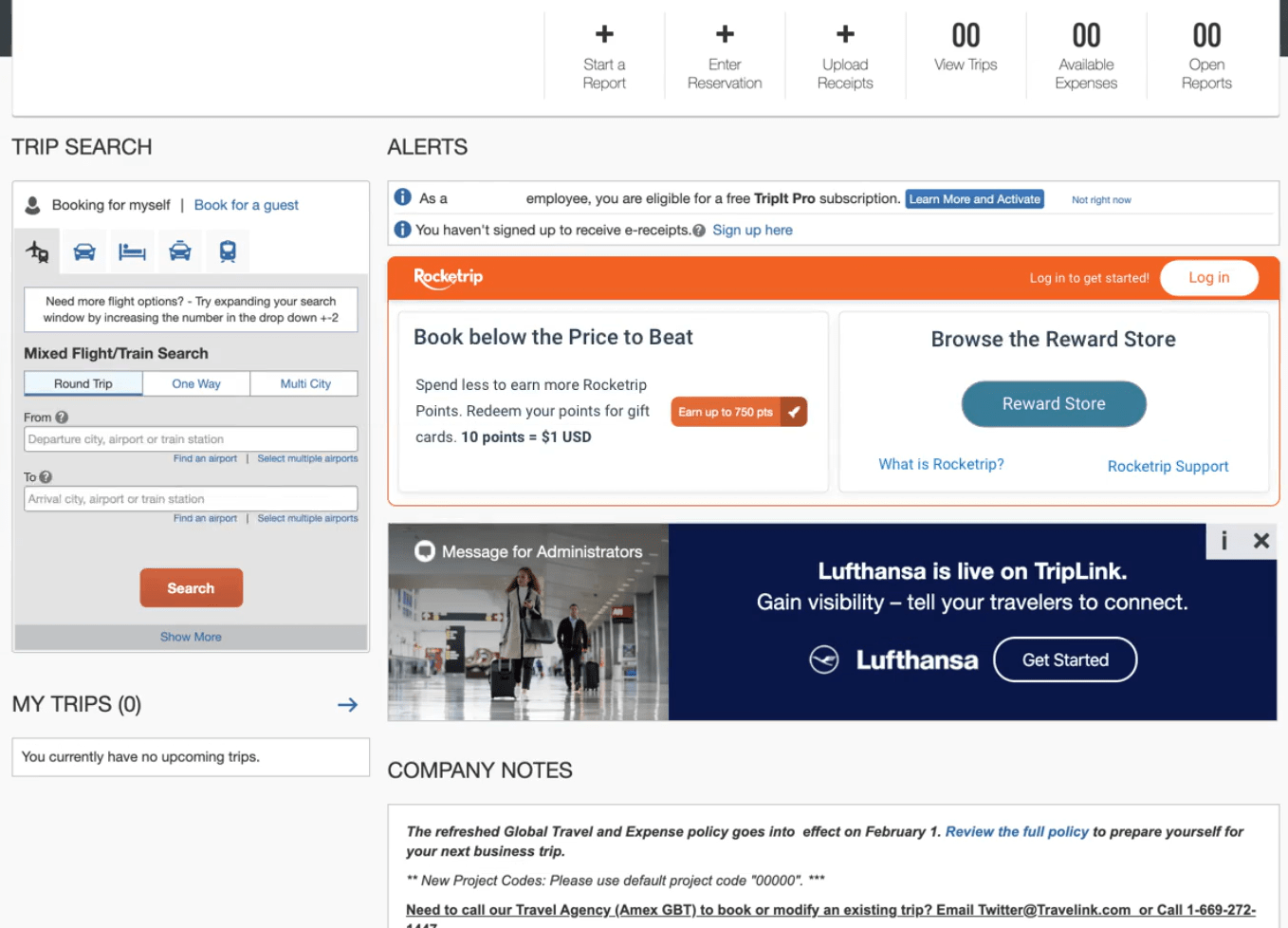The height and width of the screenshot is (928, 1288).
Task: Select the flight search icon tab
Action: 37,251
